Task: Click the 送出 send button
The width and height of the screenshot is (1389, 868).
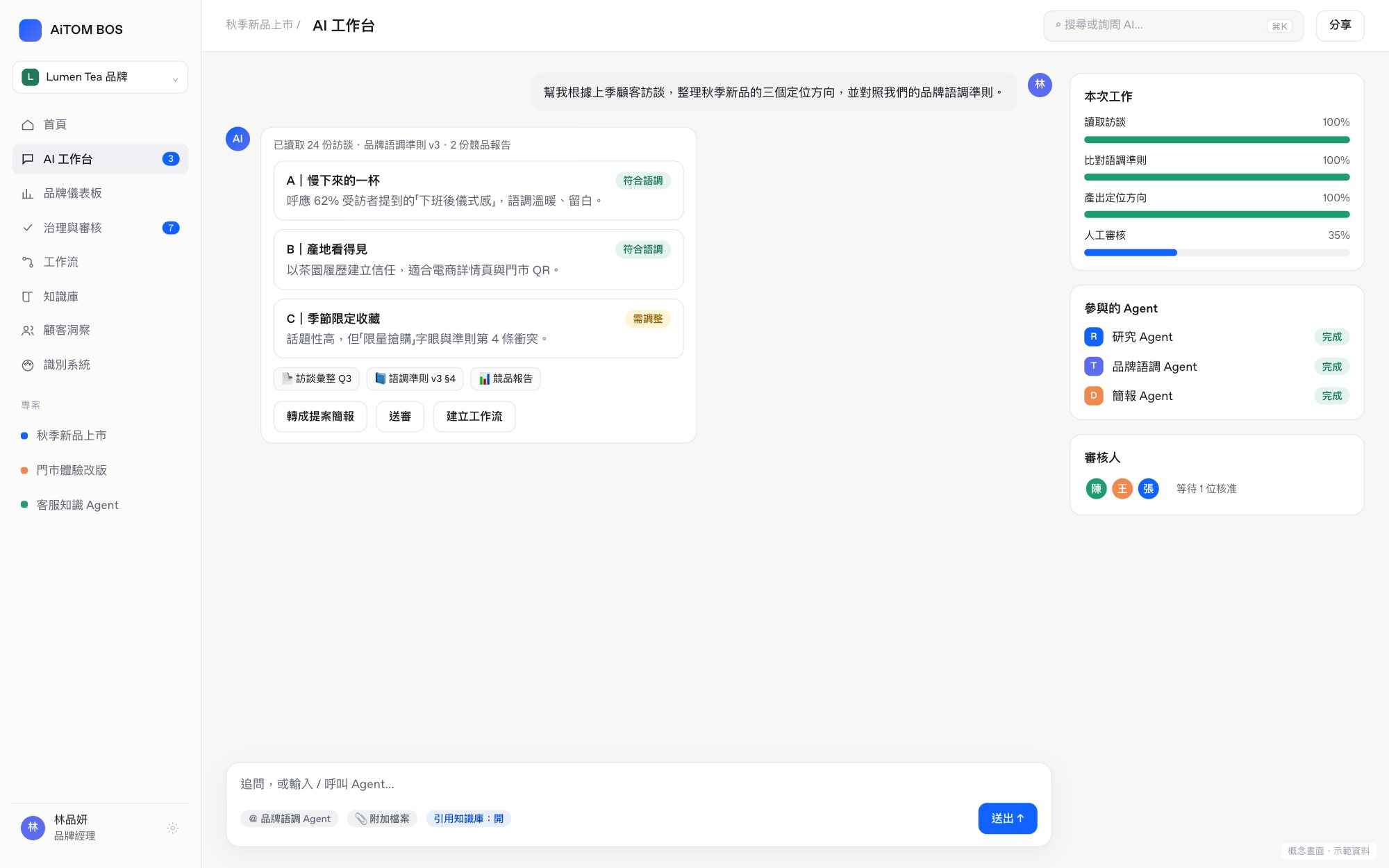Action: click(x=1008, y=819)
